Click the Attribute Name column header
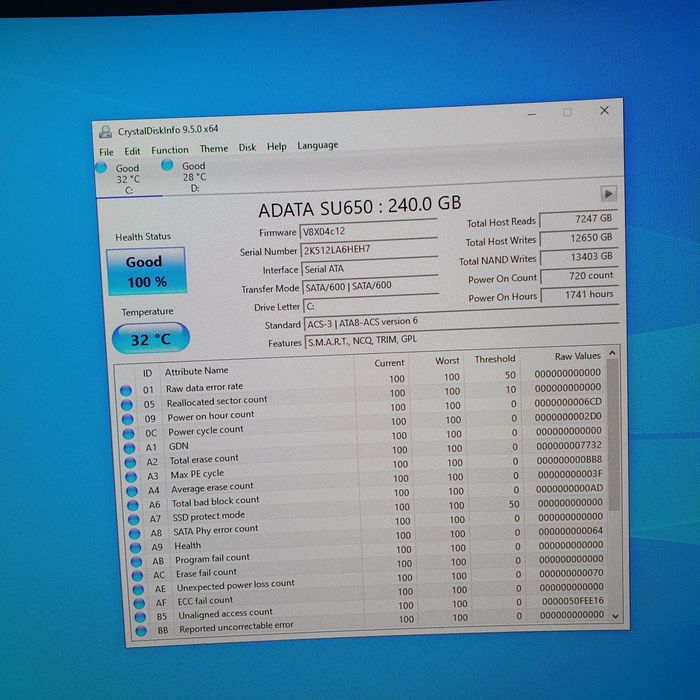This screenshot has height=700, width=700. [x=196, y=371]
